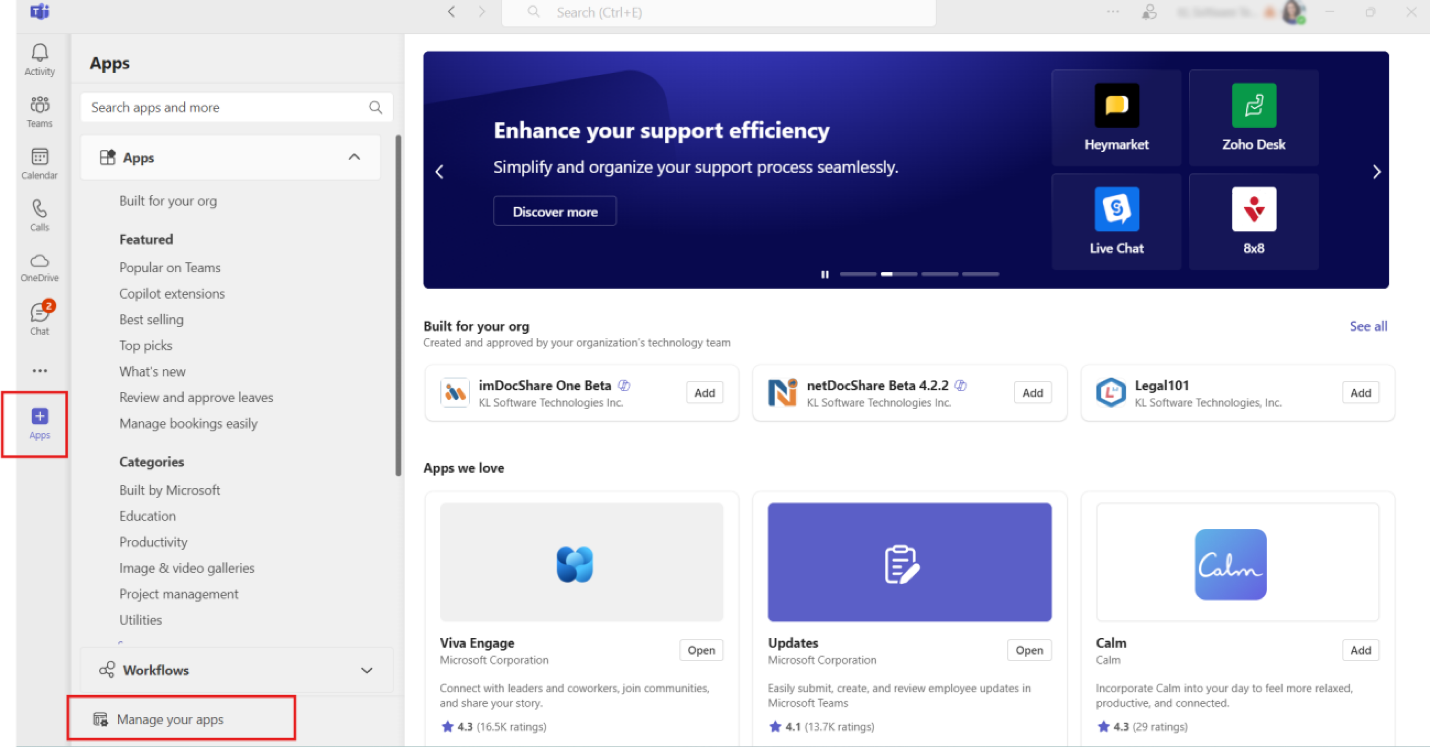The width and height of the screenshot is (1430, 747).
Task: Collapse the Apps section chevron
Action: [x=354, y=158]
